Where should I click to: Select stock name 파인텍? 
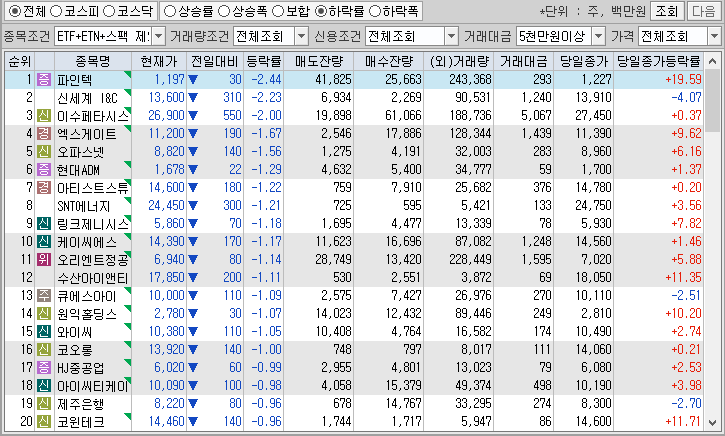(74, 80)
